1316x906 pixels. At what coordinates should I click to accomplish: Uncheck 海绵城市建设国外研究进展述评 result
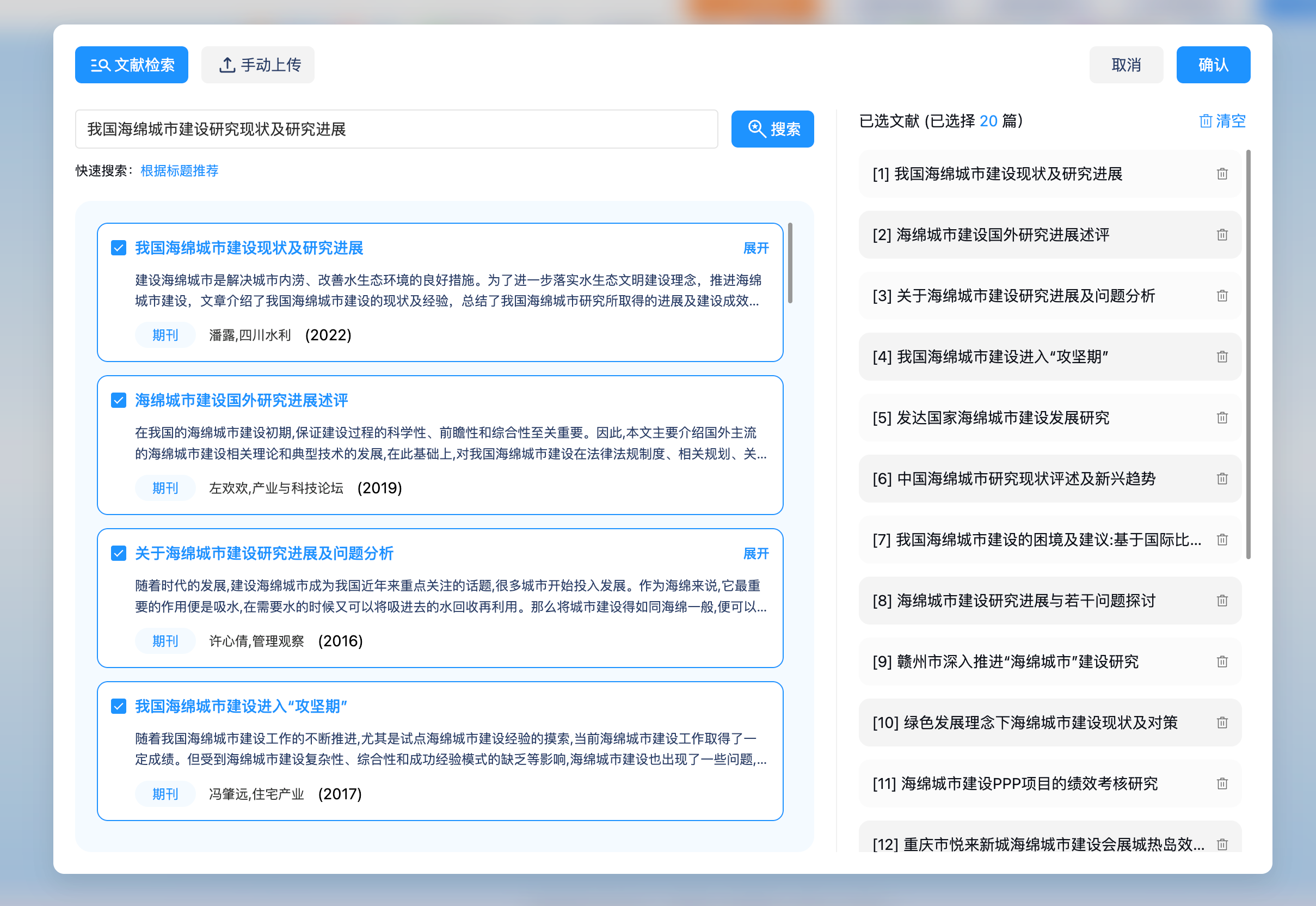click(119, 401)
